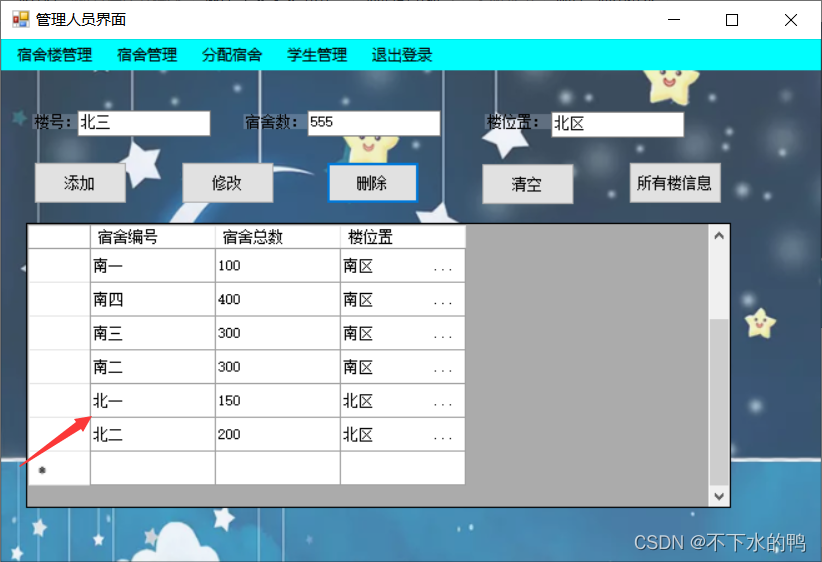Maximize the 管理人员界面 window
This screenshot has height=562, width=822.
click(732, 19)
